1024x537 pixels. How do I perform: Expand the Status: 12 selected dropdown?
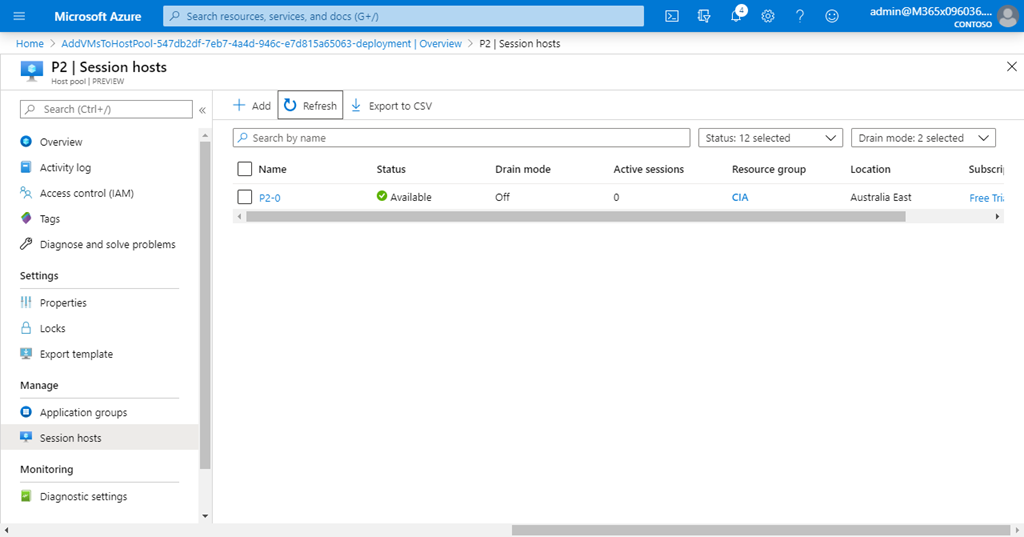[x=770, y=138]
